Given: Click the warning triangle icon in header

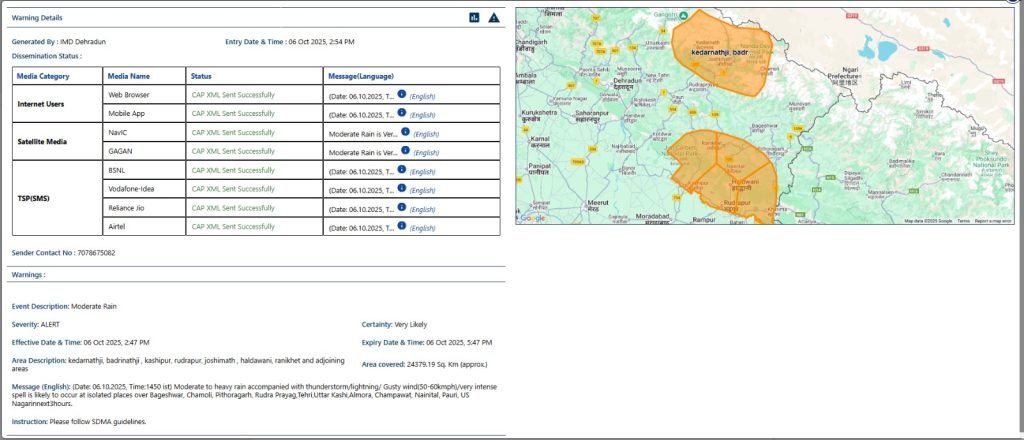Looking at the screenshot, I should pos(494,17).
